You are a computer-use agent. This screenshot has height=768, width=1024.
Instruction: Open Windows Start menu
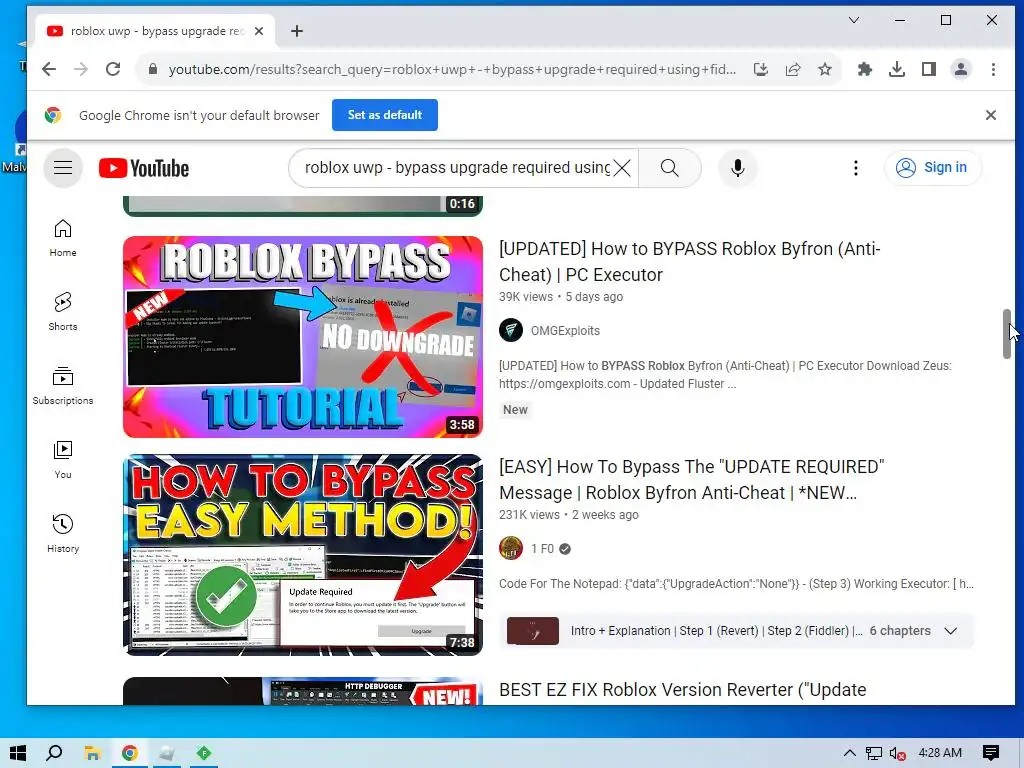[x=18, y=753]
